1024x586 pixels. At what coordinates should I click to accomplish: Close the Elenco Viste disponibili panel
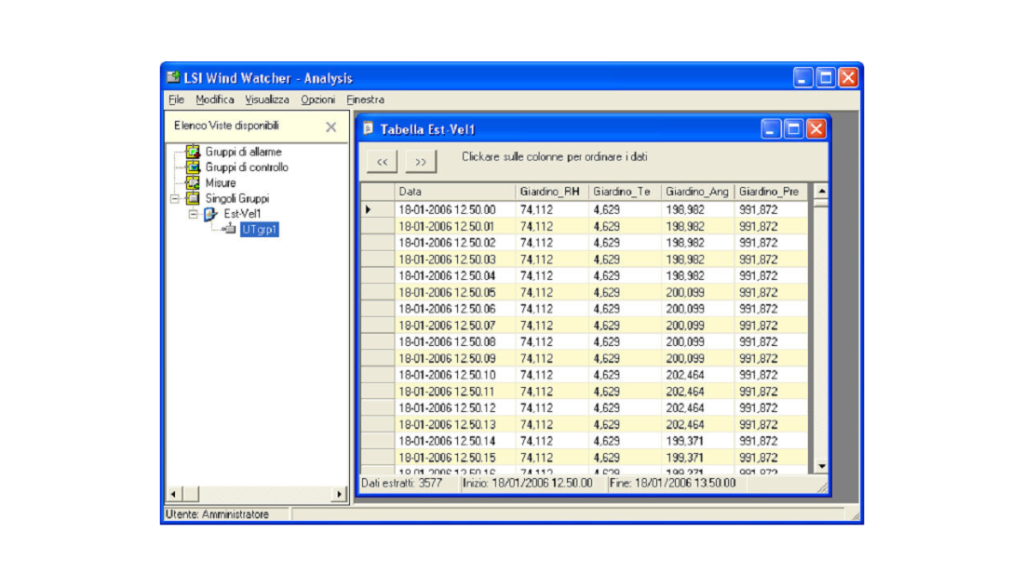(x=331, y=127)
